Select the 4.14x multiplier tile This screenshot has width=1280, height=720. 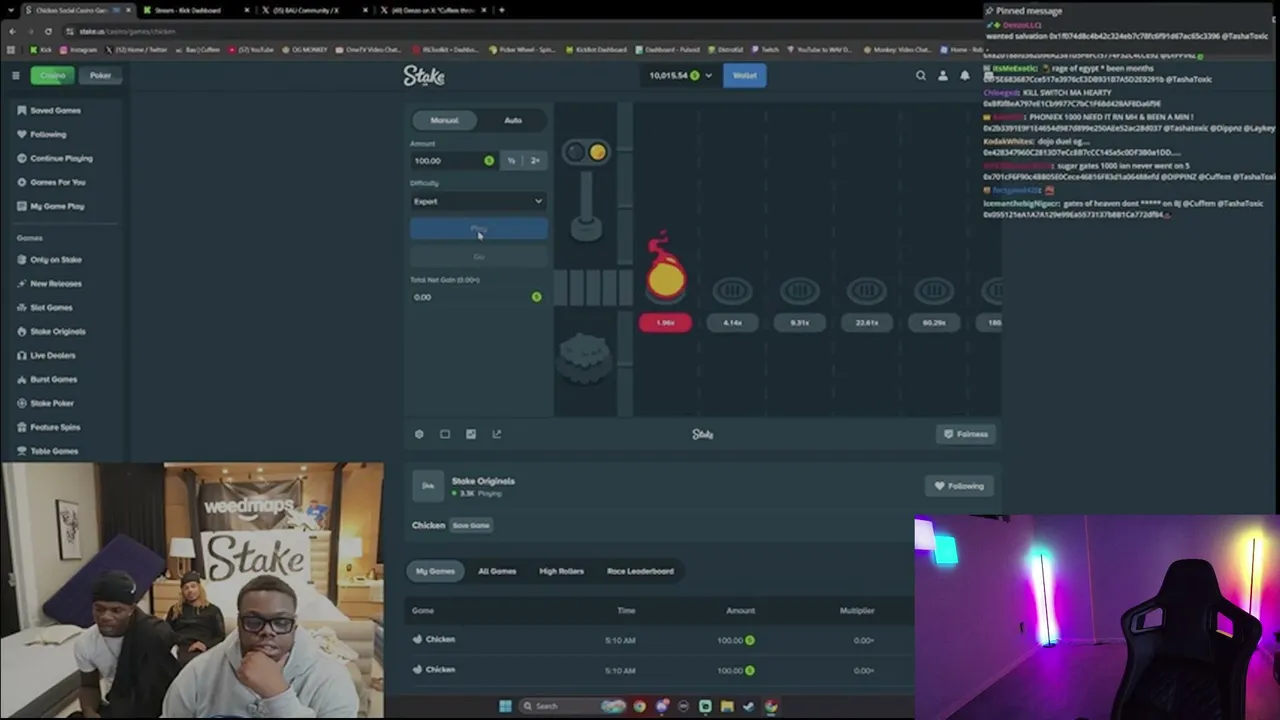(x=732, y=323)
